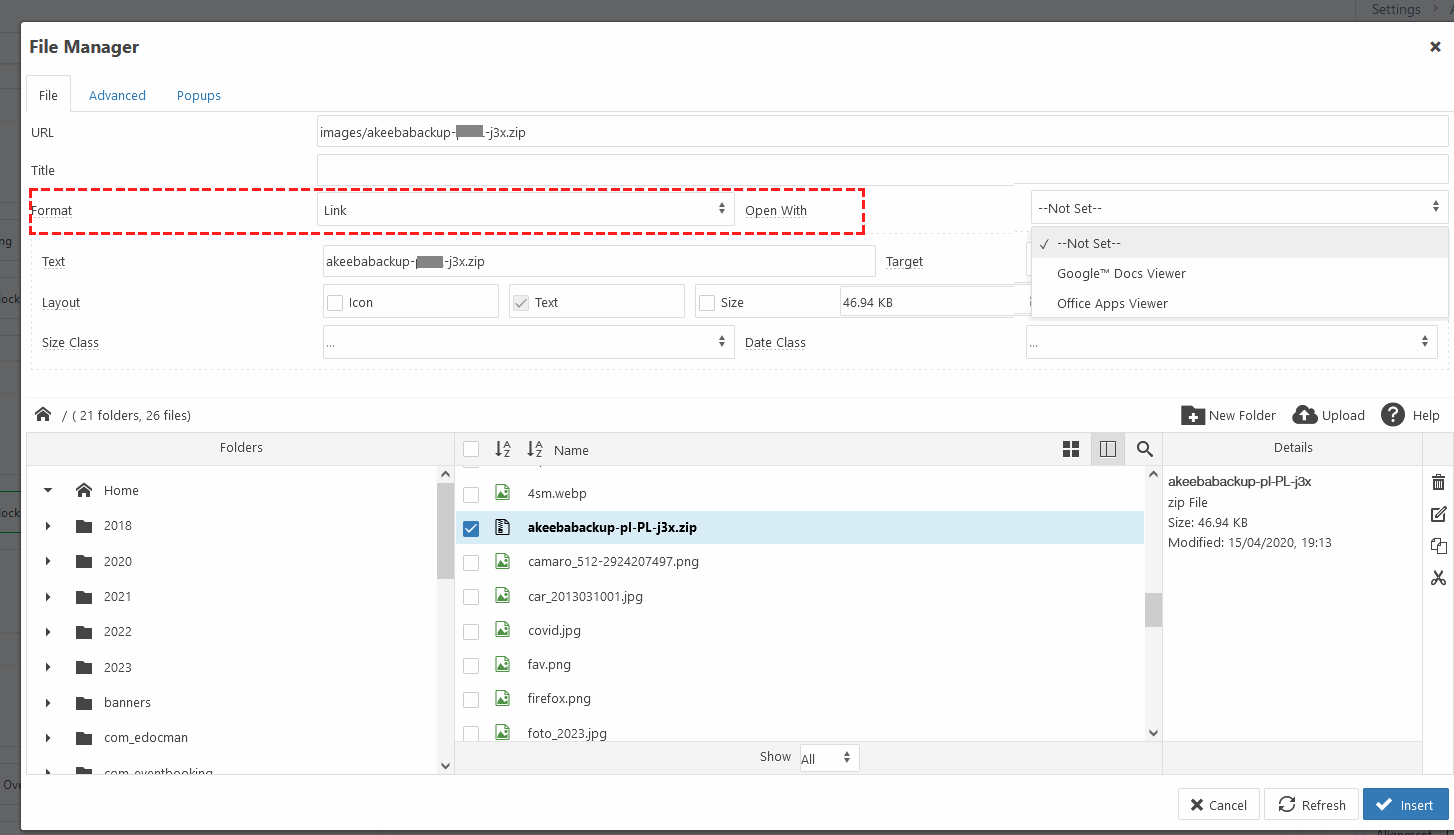Open the Format dropdown set to Link
1454x835 pixels.
[x=524, y=210]
